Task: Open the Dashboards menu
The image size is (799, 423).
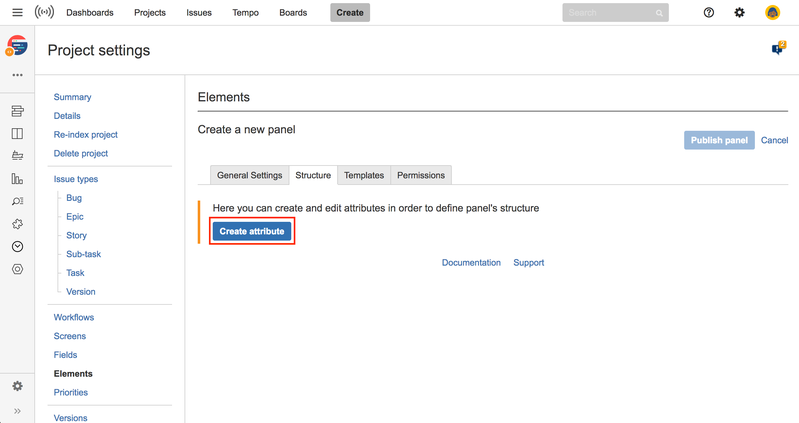Action: [x=90, y=13]
